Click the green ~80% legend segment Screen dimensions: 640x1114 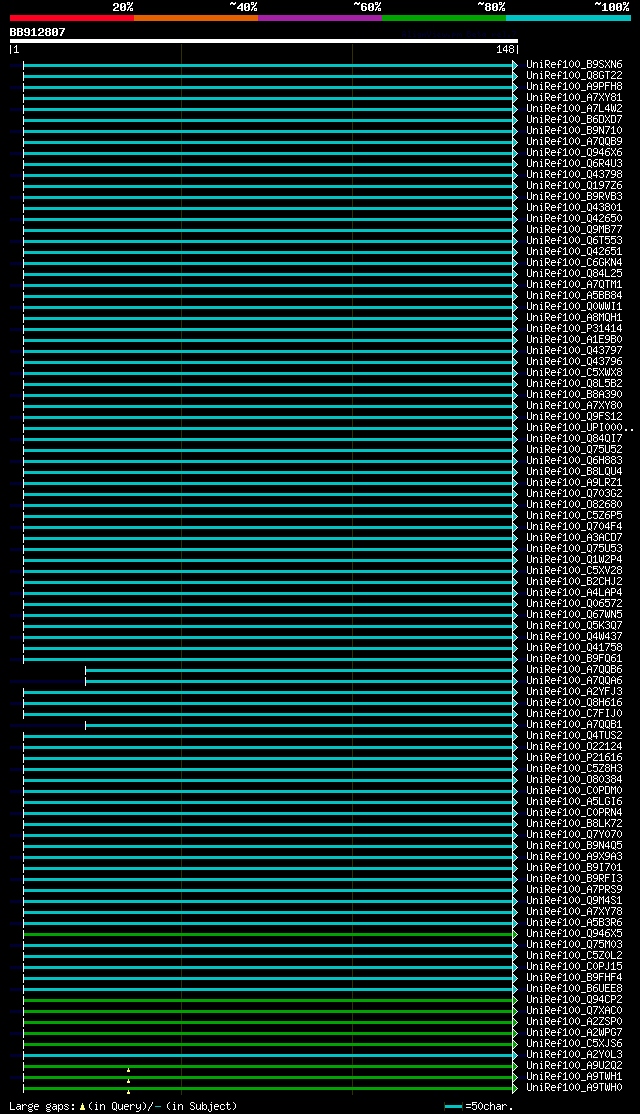click(444, 17)
